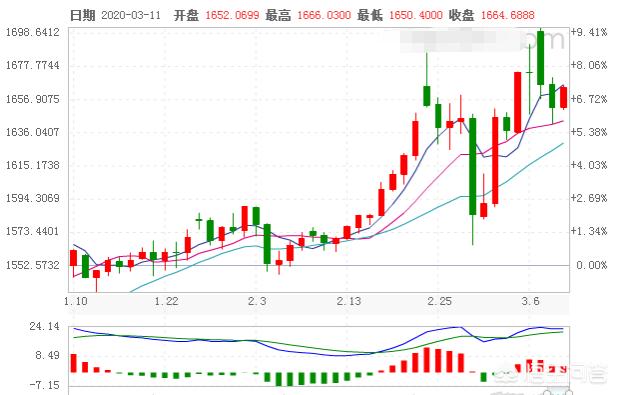
Task: Click the +5.38% percentage label
Action: (589, 132)
